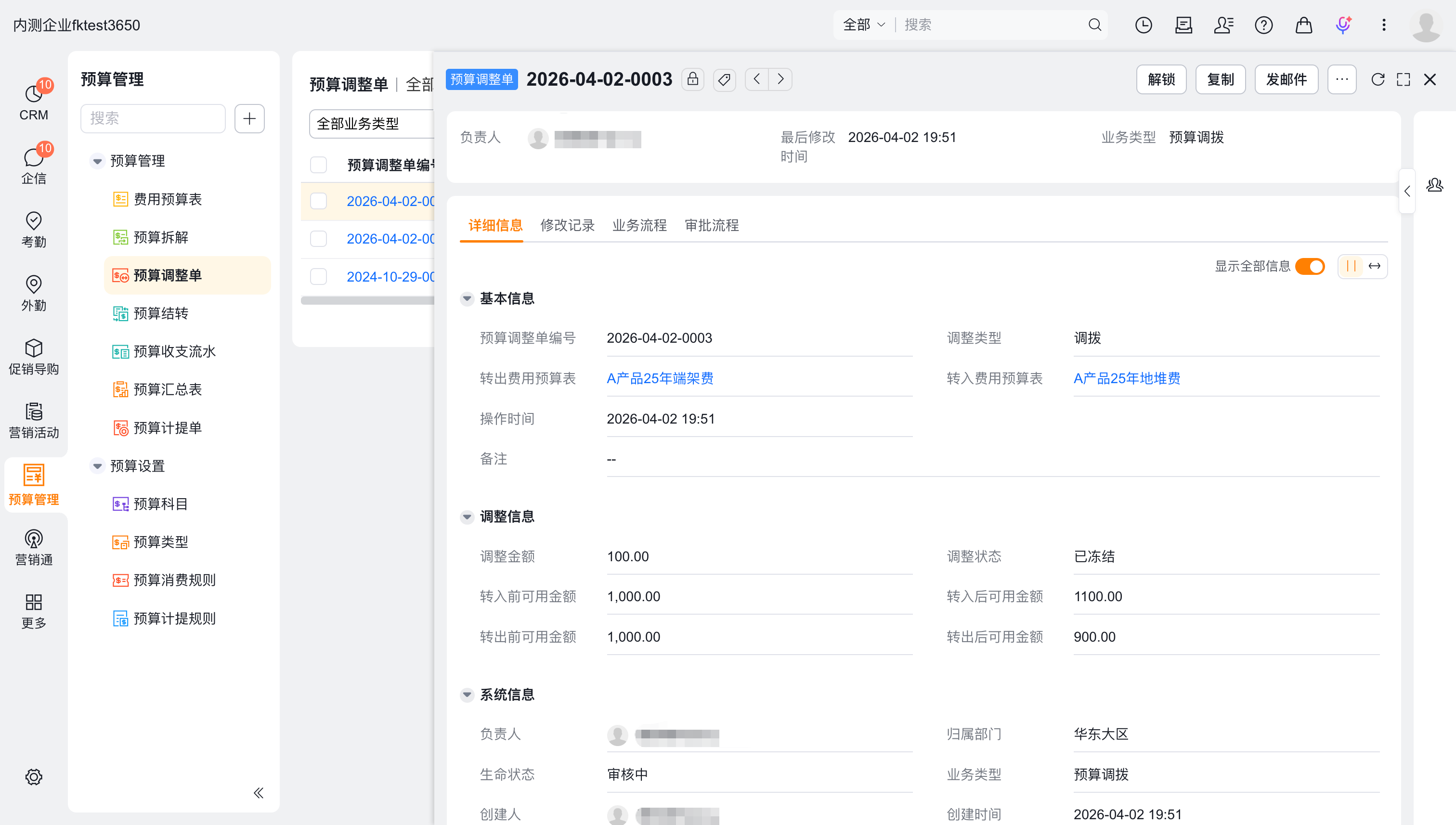1456x825 pixels.
Task: Open 营销活动 module in sidebar
Action: [34, 420]
